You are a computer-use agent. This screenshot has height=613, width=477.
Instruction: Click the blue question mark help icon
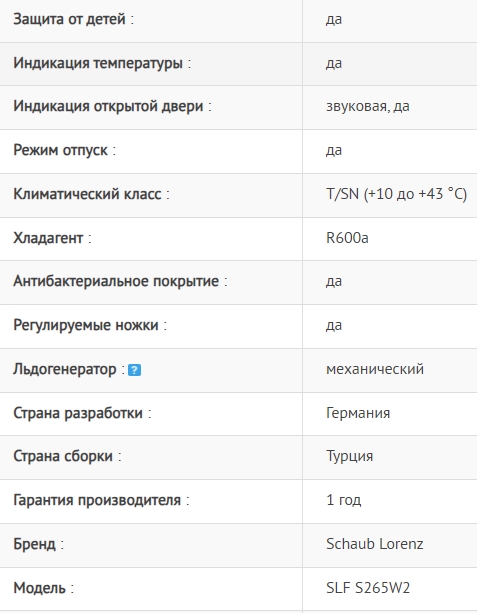pyautogui.click(x=134, y=370)
